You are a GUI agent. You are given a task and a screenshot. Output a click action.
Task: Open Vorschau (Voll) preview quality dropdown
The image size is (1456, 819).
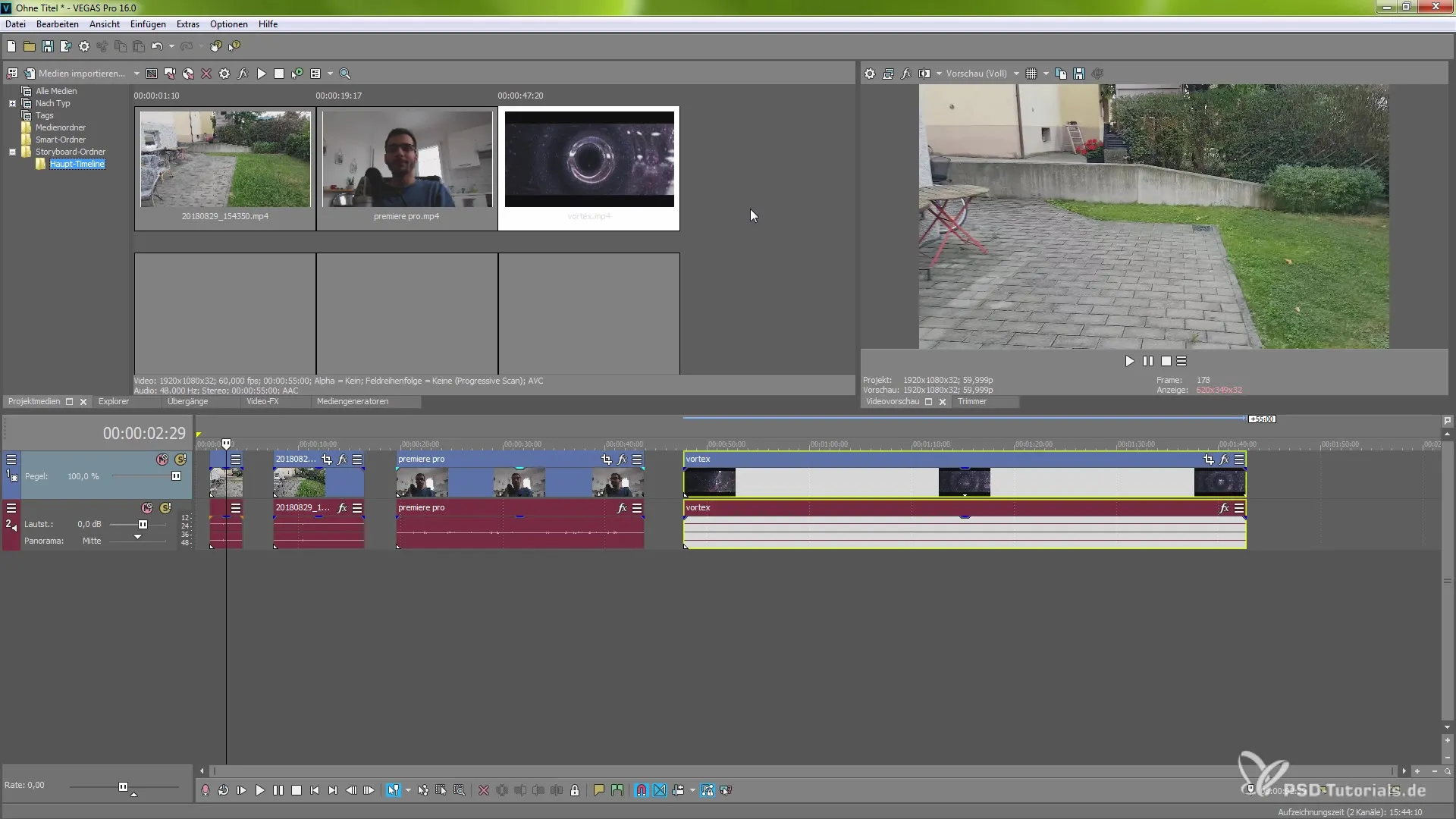[x=982, y=74]
